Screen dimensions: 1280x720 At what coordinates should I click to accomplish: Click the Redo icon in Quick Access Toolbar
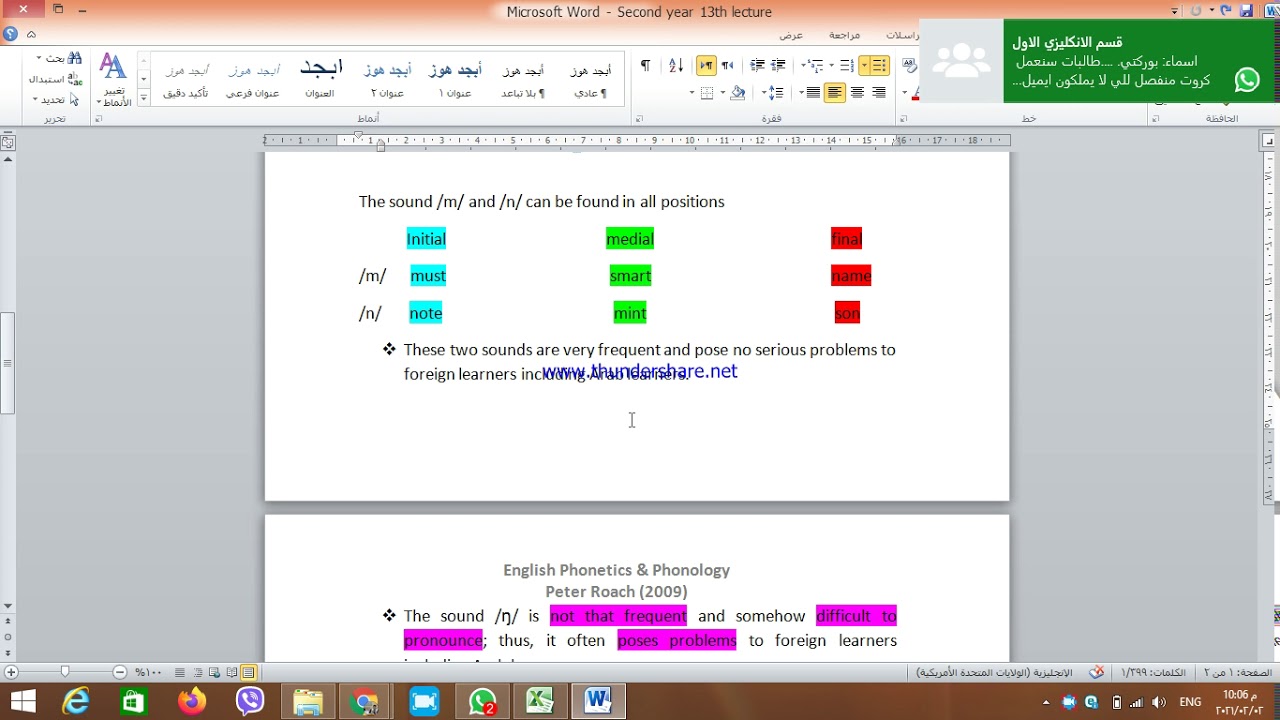click(x=1195, y=11)
